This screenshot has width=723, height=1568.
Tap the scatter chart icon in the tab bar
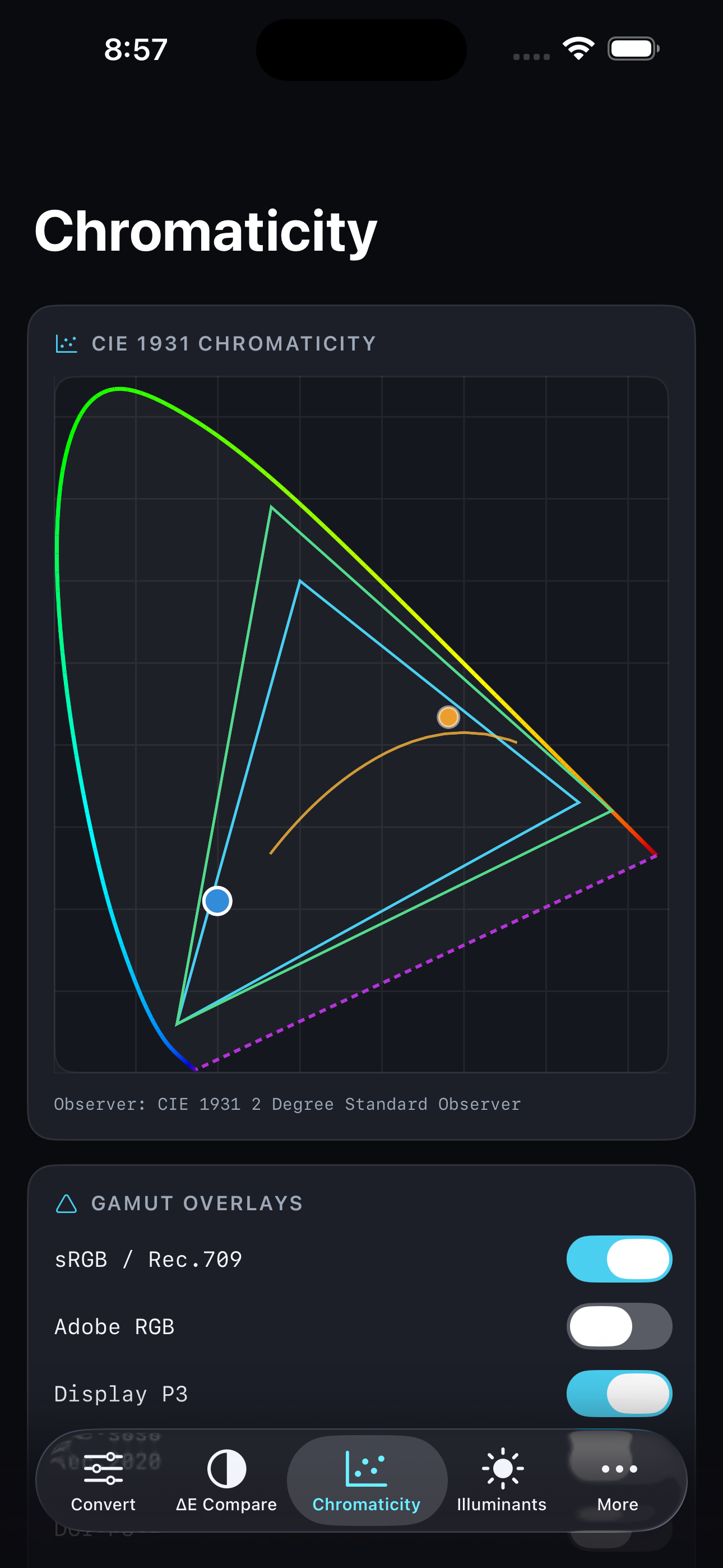(x=366, y=1468)
